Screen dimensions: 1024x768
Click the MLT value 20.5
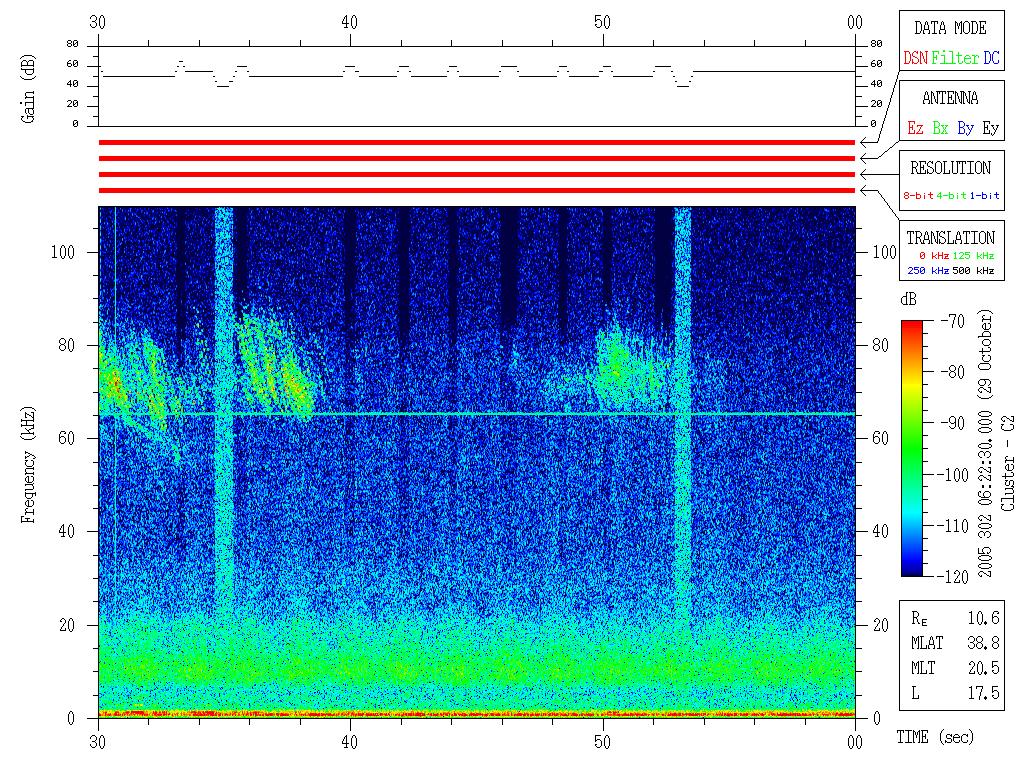coord(983,667)
